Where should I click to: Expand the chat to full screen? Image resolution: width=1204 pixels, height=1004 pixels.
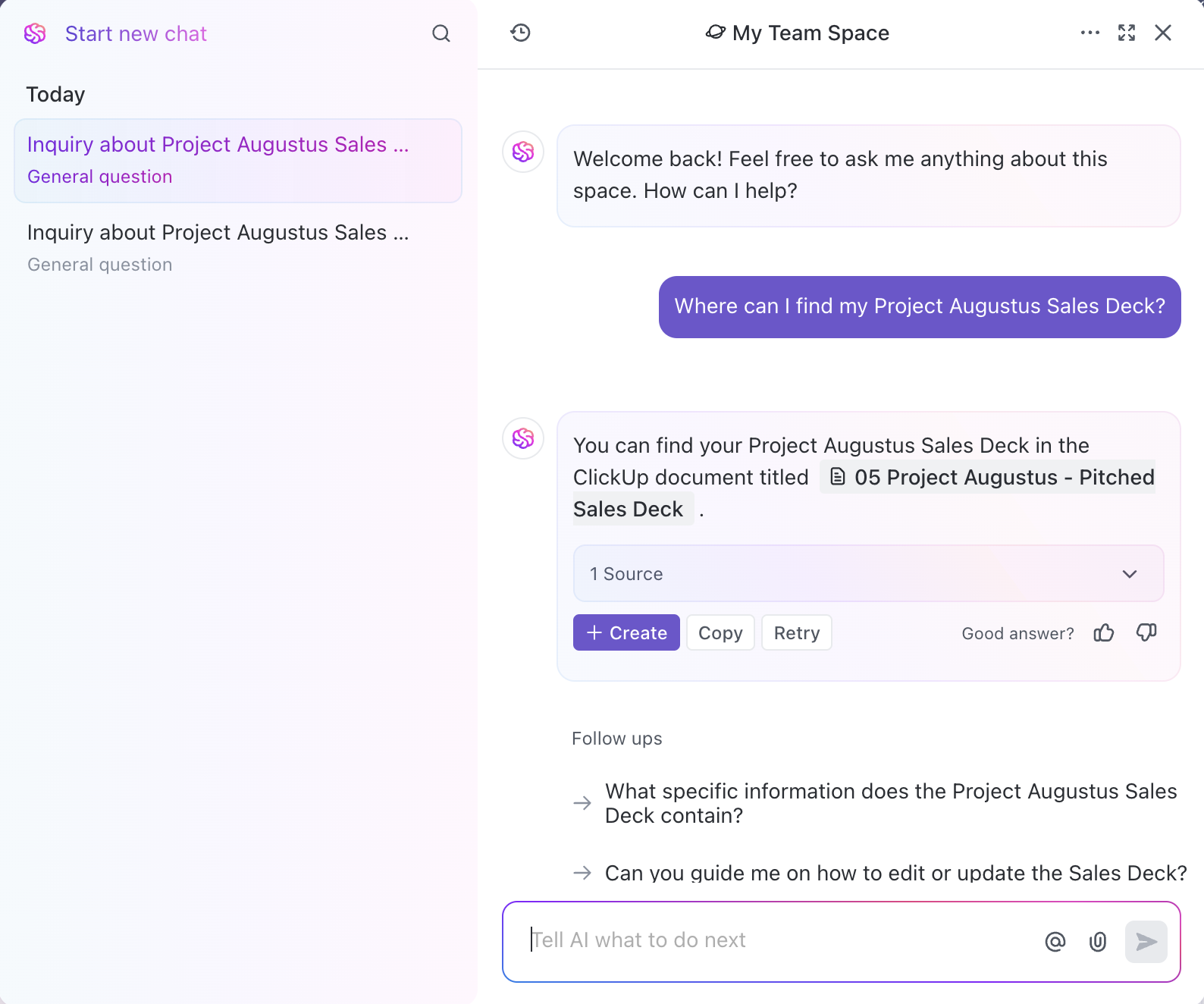[1127, 33]
